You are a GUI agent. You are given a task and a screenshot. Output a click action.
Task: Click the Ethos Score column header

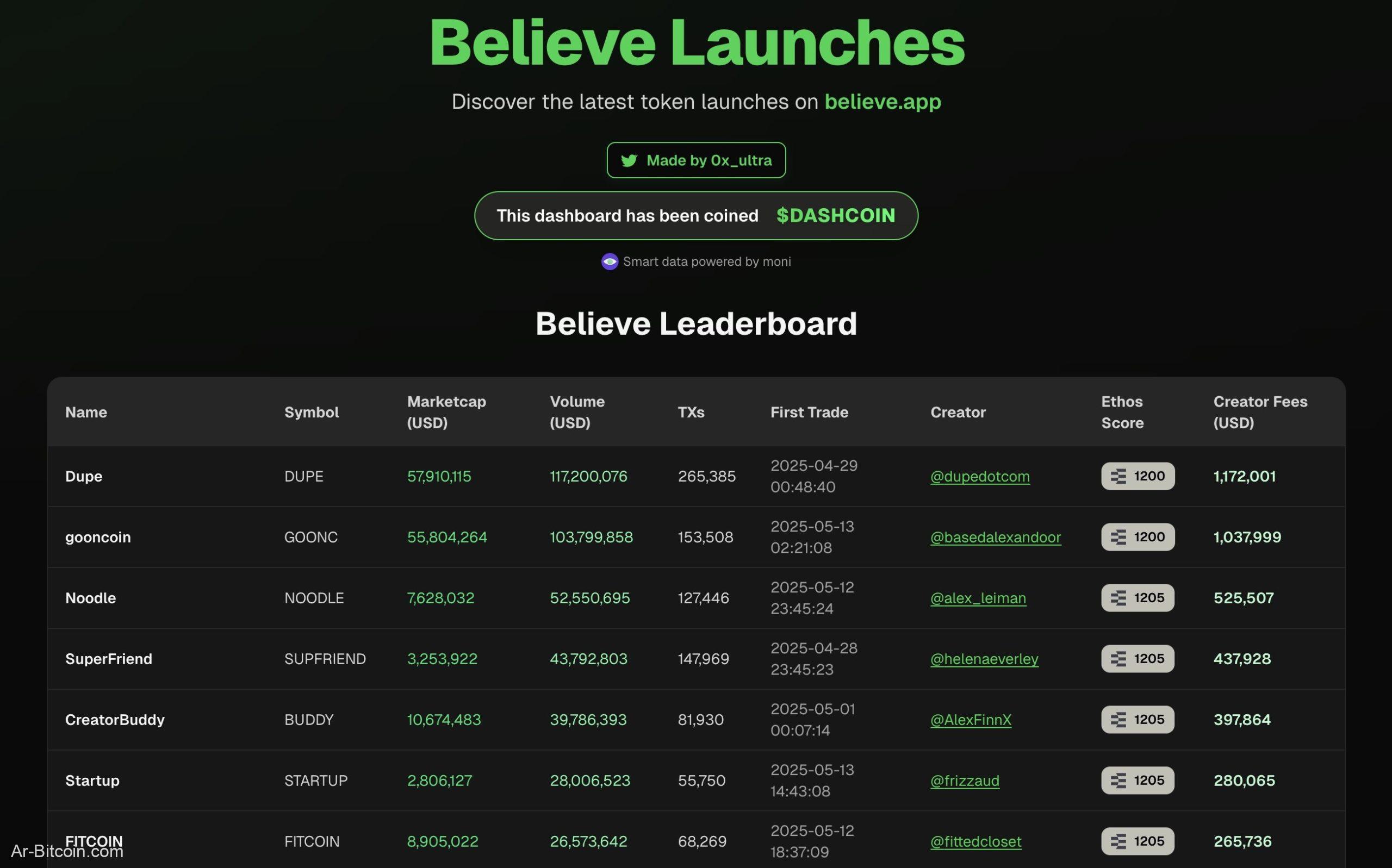click(x=1122, y=412)
